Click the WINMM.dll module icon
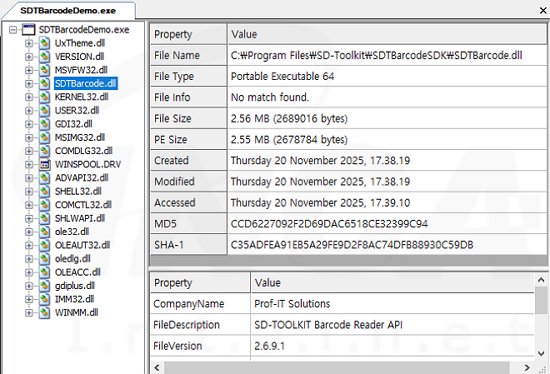The height and width of the screenshot is (374, 550). coord(44,313)
